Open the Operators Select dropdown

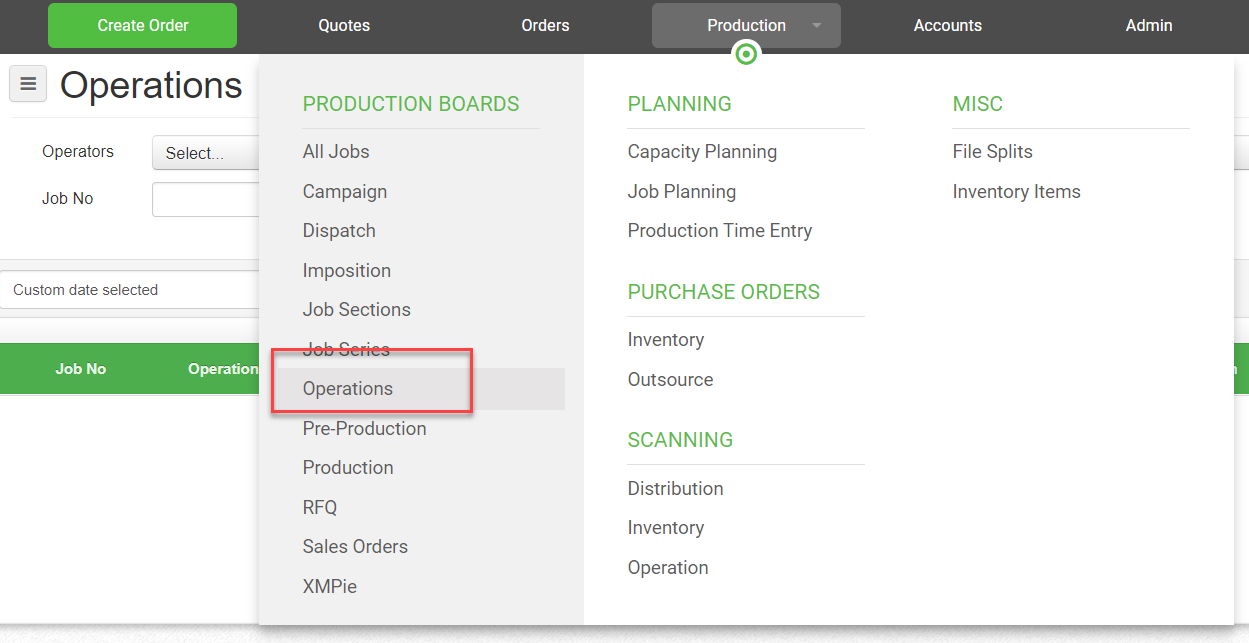(205, 153)
